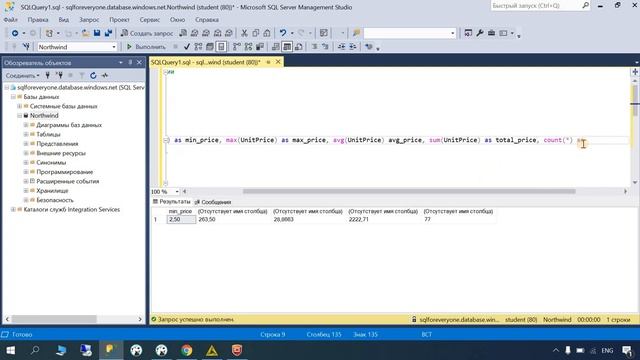Toggle Results to Grid mode icon
This screenshot has height=360, width=640.
pyautogui.click(x=287, y=47)
